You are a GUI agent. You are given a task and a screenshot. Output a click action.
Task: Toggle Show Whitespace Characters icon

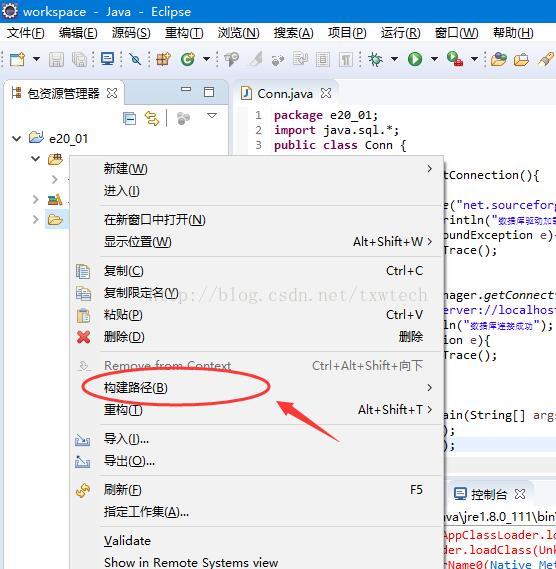click(x=346, y=60)
